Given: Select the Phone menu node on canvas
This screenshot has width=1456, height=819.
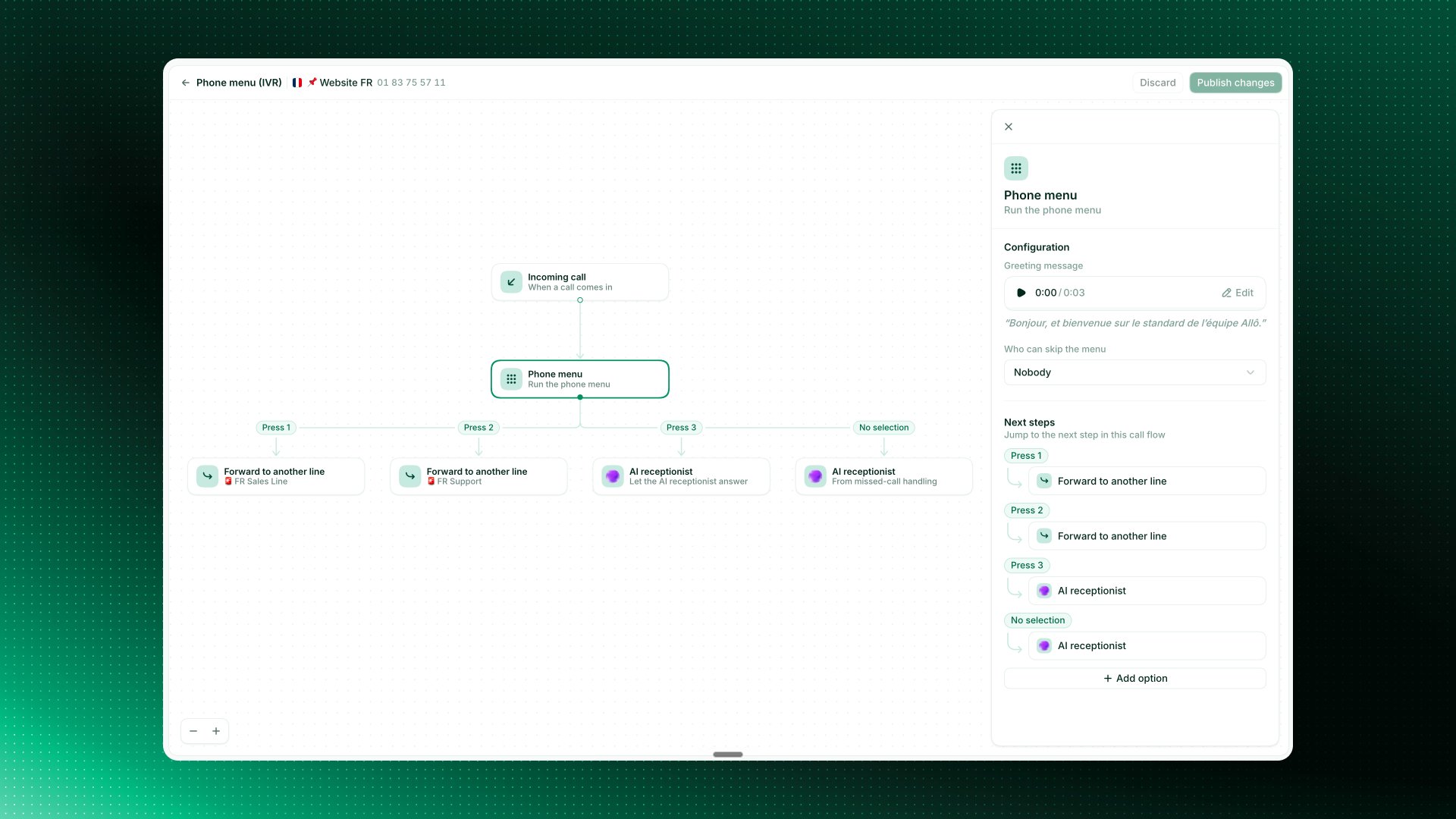Looking at the screenshot, I should (580, 379).
